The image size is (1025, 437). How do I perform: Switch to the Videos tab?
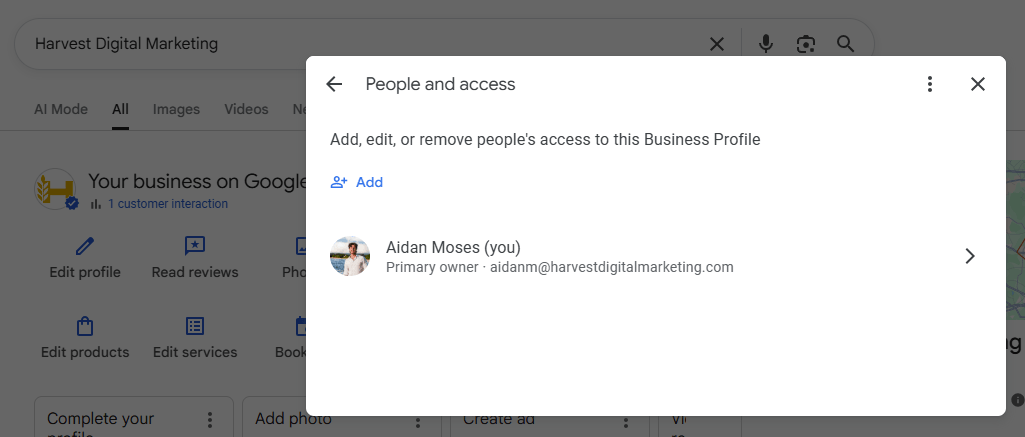[246, 109]
